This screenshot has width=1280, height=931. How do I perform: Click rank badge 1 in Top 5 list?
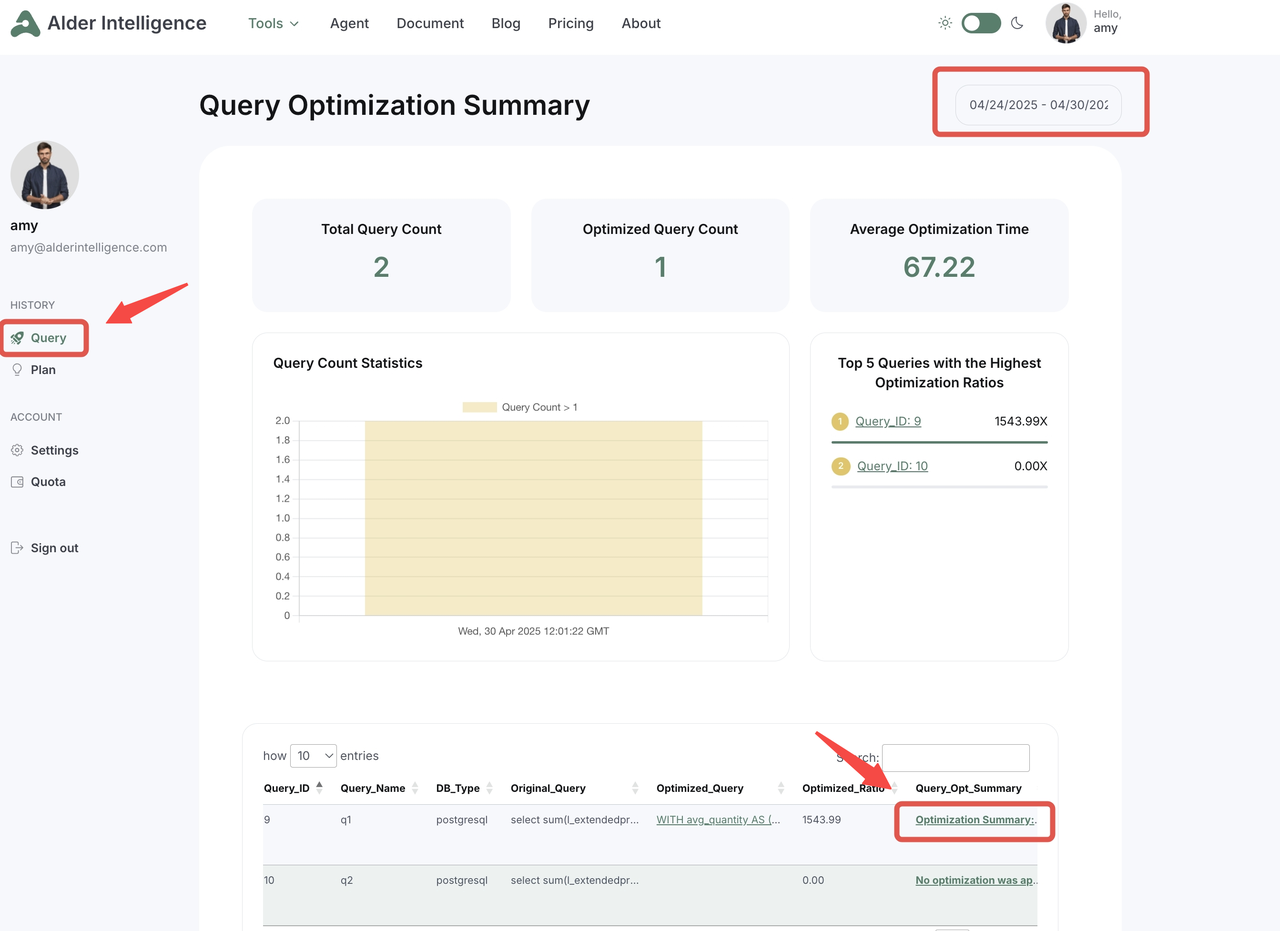(x=840, y=421)
